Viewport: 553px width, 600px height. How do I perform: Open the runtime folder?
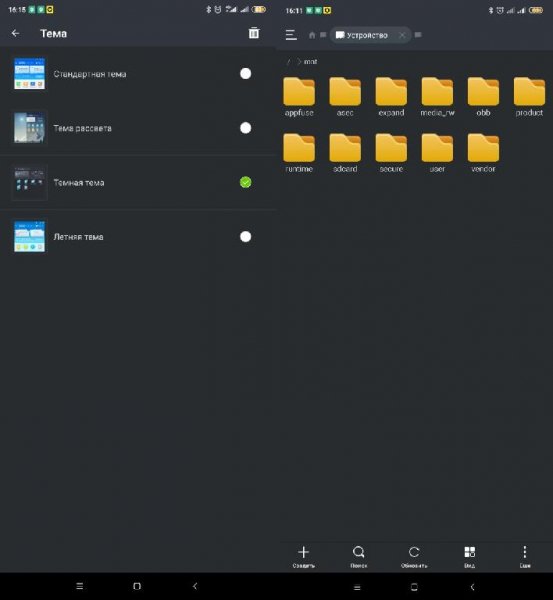[x=299, y=153]
